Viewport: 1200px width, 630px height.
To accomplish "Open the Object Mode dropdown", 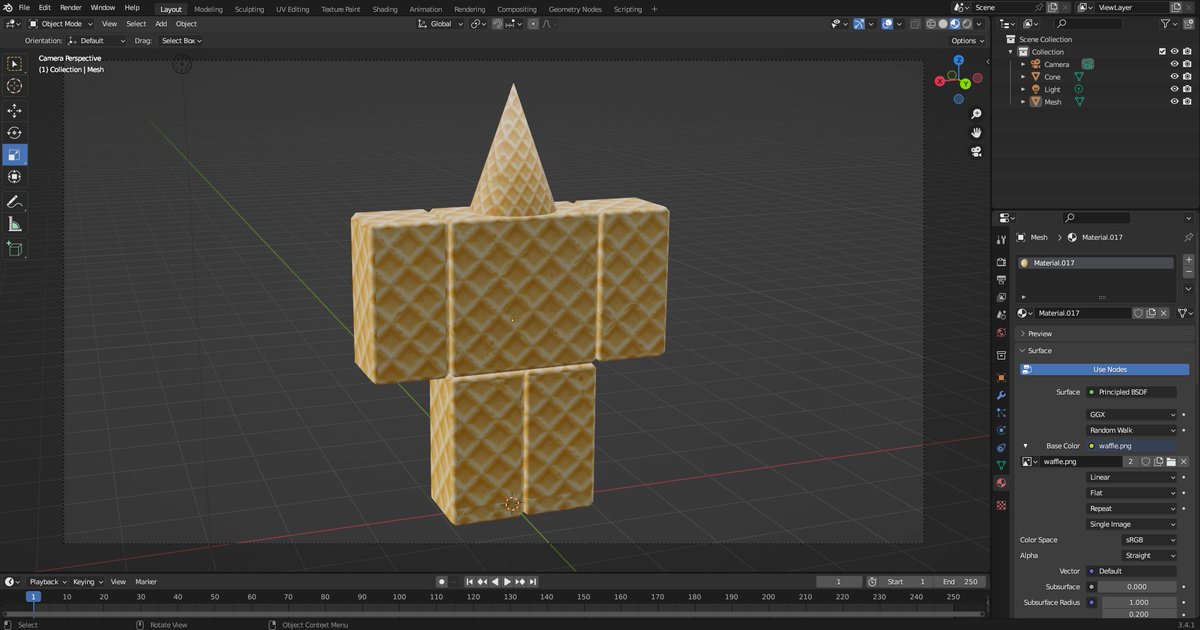I will 61,24.
